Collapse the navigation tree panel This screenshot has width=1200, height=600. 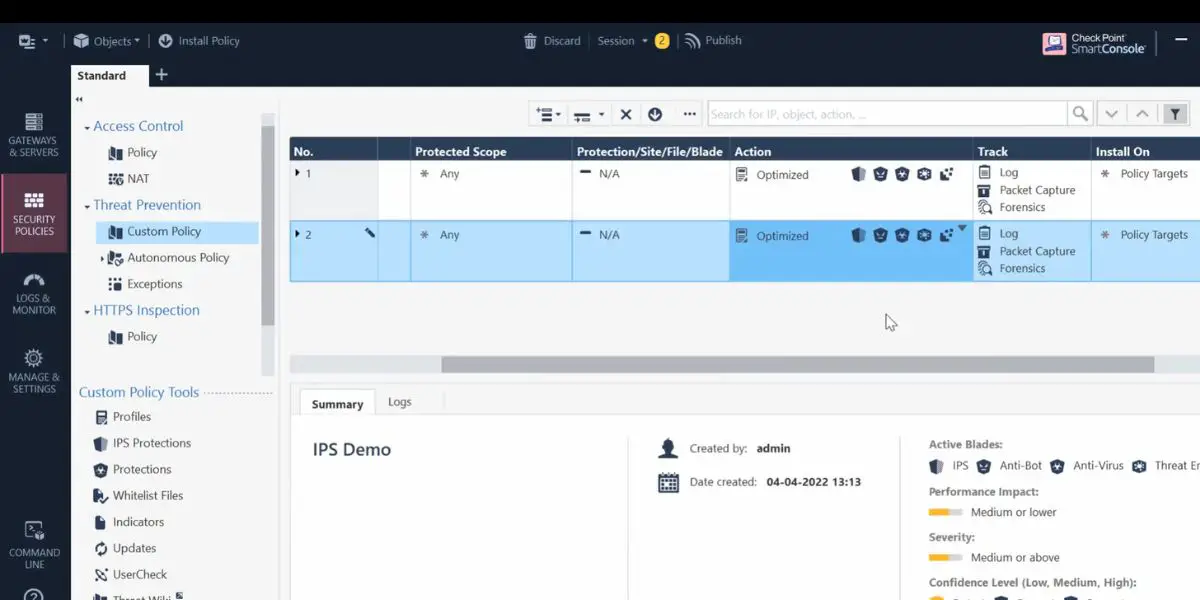(79, 99)
